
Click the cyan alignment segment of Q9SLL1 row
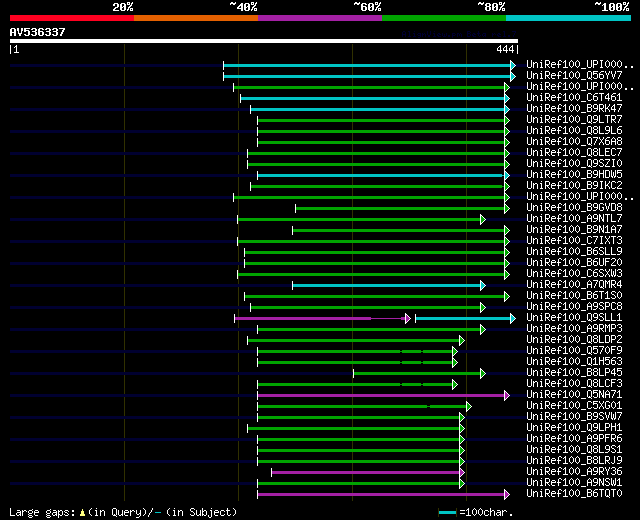465,318
